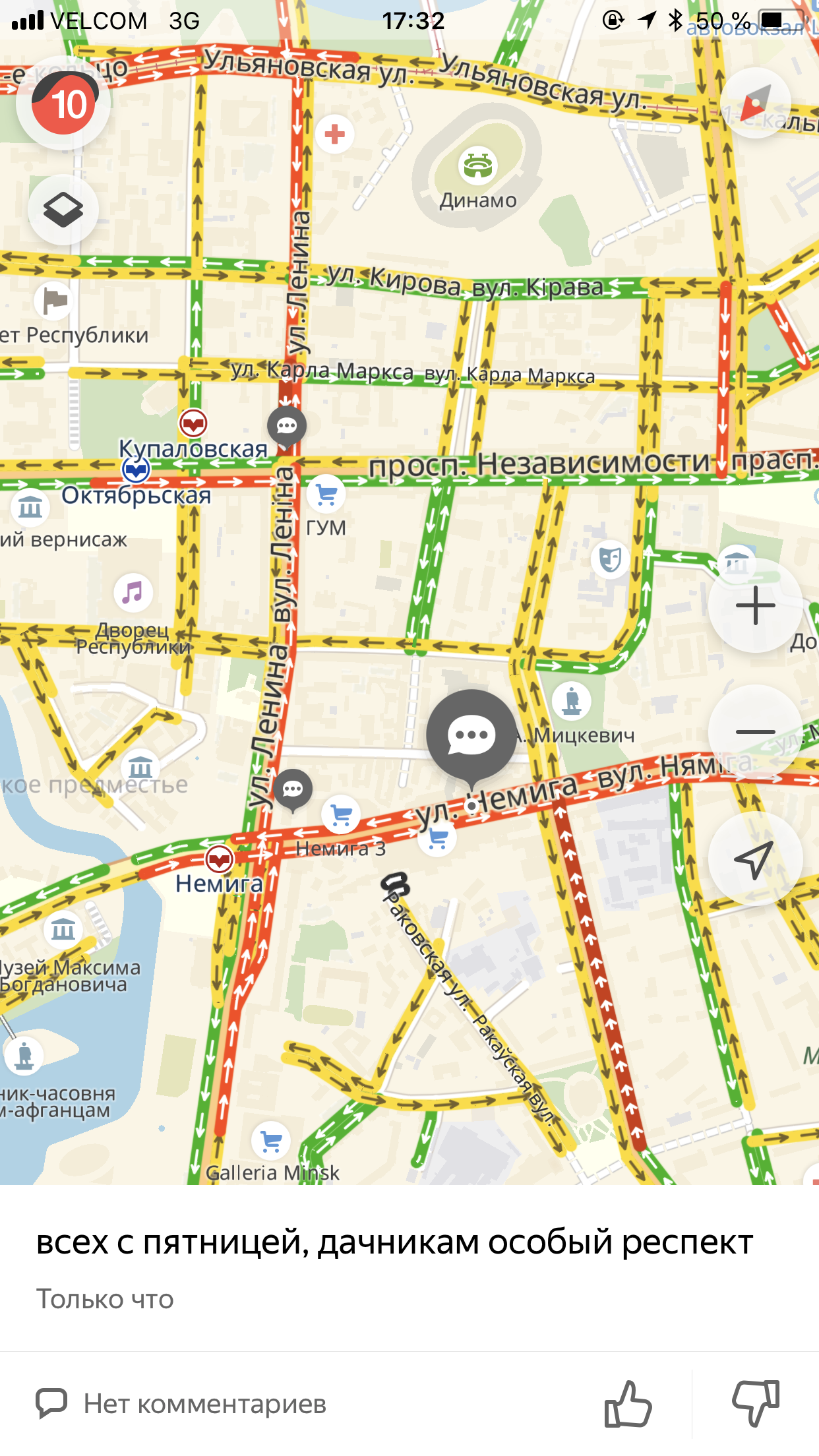This screenshot has height=1456, width=819.
Task: Tap the traffic level 10 indicator
Action: 63,104
